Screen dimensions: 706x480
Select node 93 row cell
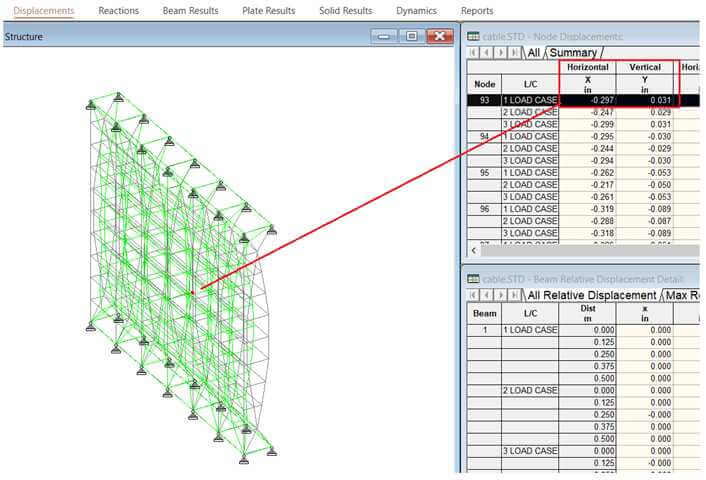484,100
